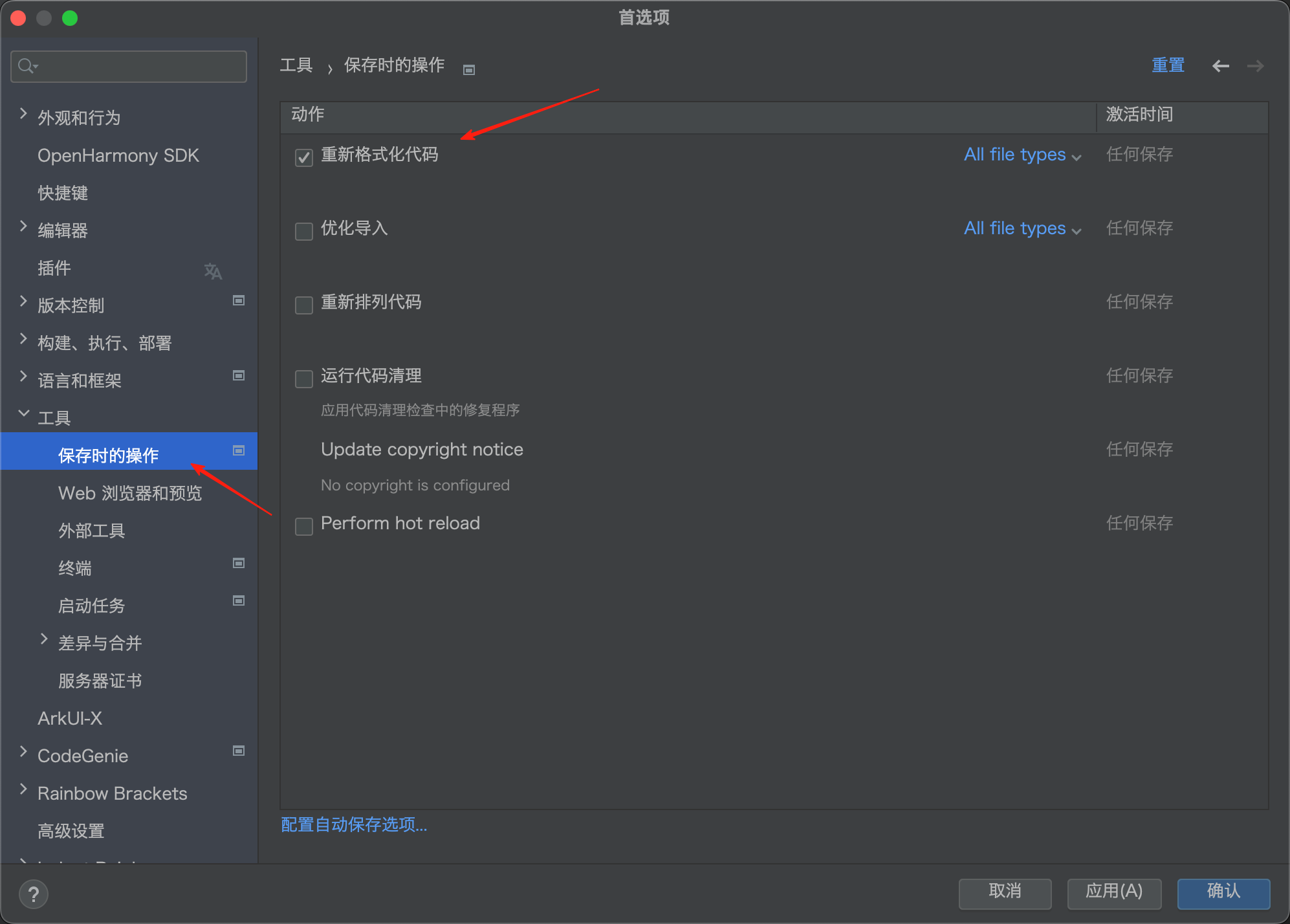Image resolution: width=1290 pixels, height=924 pixels.
Task: Click the search magnifier icon in settings
Action: point(28,66)
